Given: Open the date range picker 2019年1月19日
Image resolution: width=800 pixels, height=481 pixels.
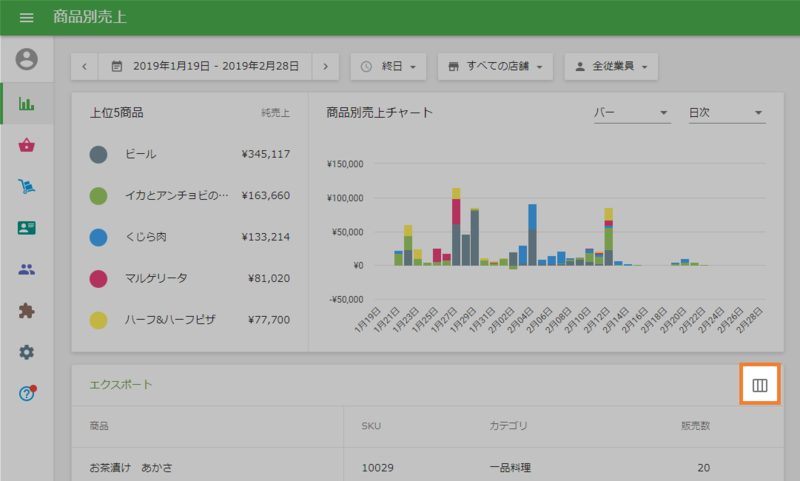Looking at the screenshot, I should point(205,67).
